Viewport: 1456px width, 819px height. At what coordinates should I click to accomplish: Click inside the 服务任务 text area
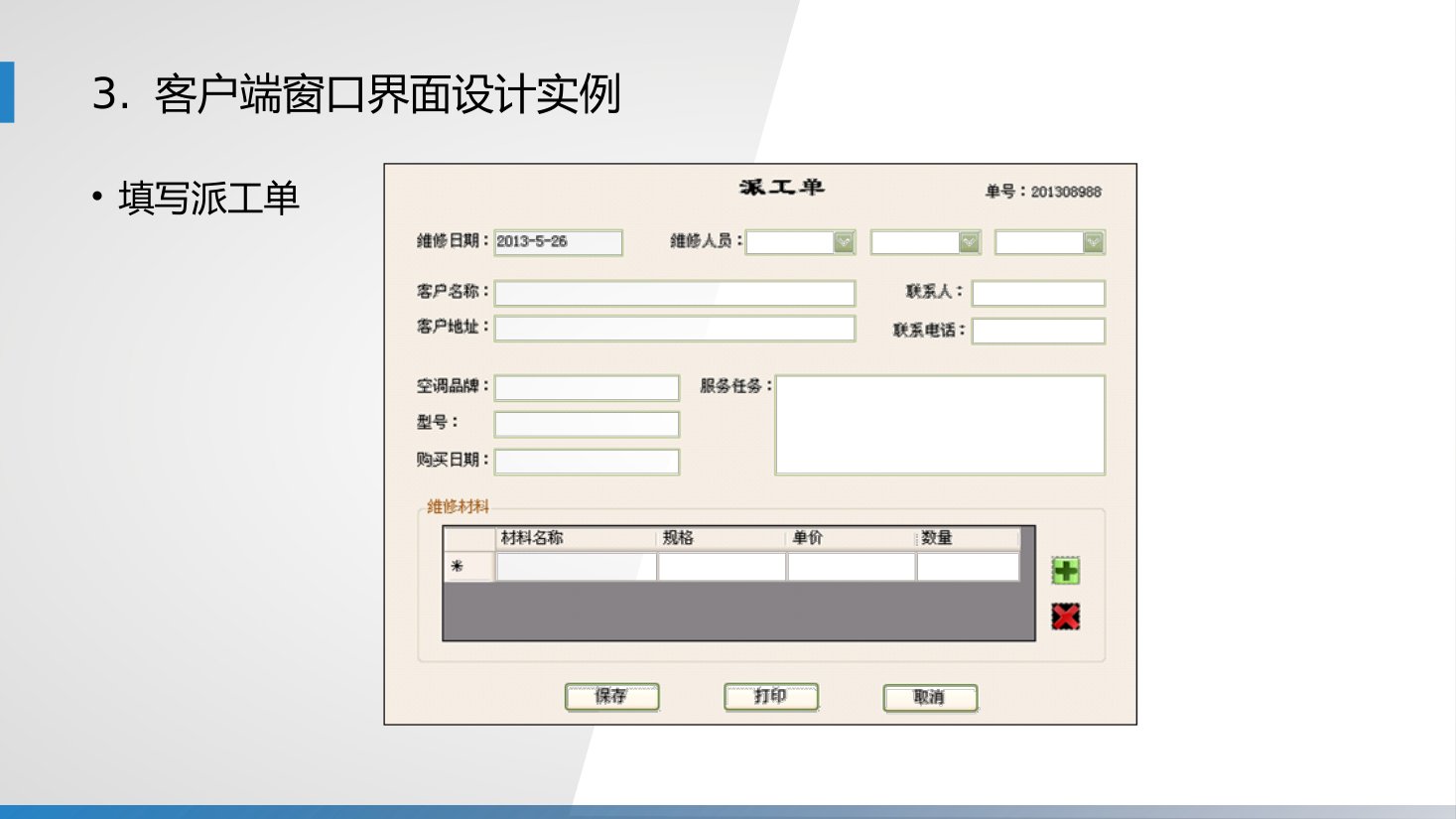[940, 425]
